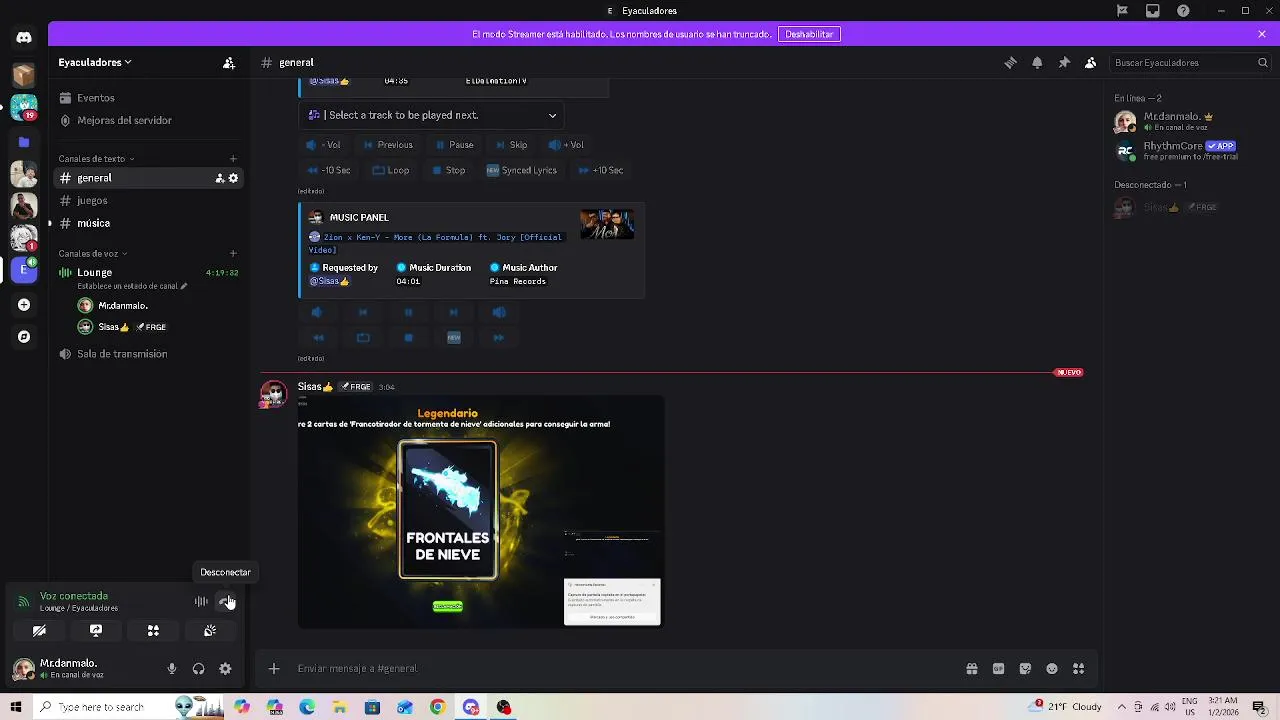Open user settings gear

click(x=225, y=669)
